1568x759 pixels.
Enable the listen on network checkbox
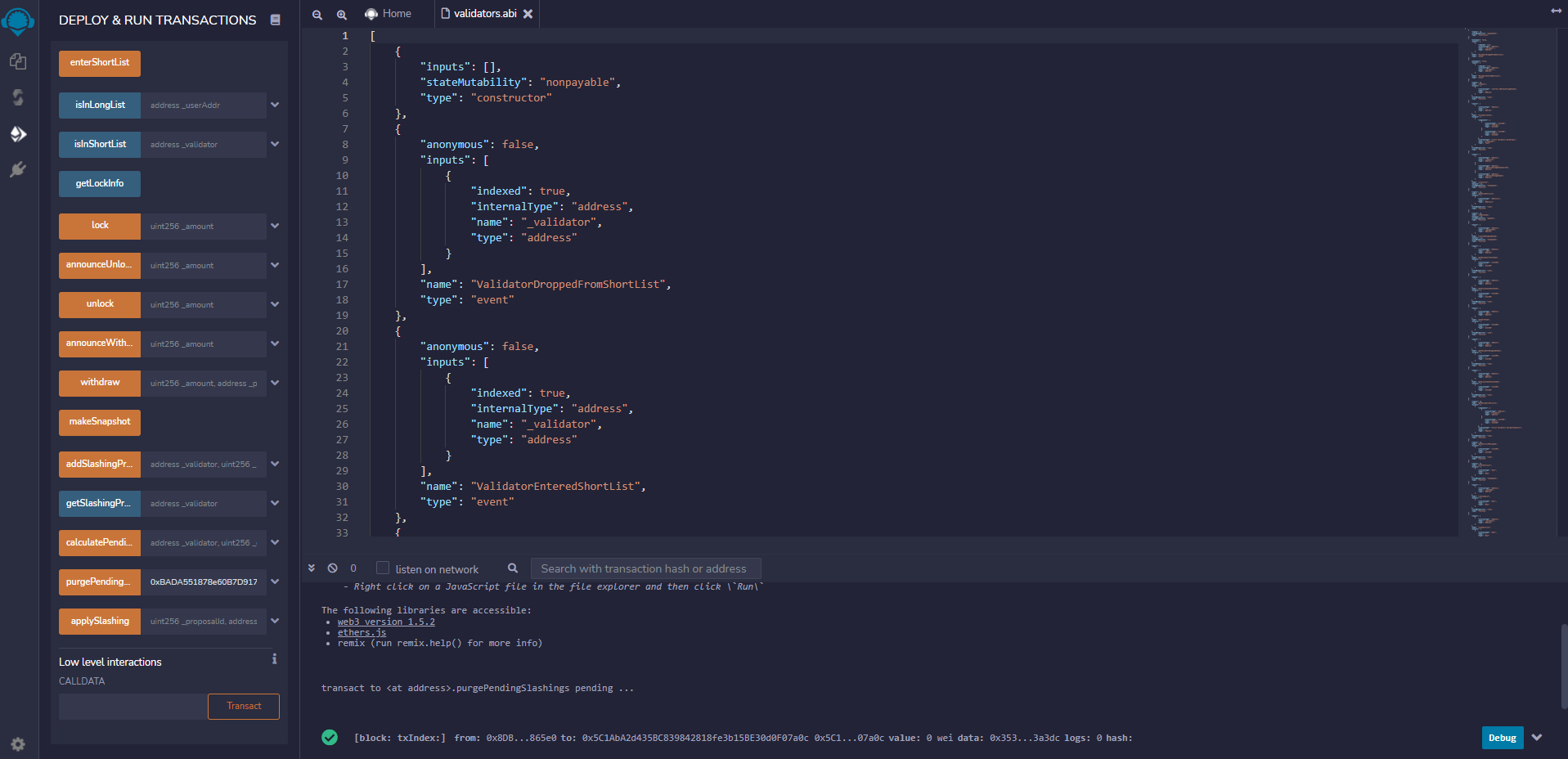(382, 567)
